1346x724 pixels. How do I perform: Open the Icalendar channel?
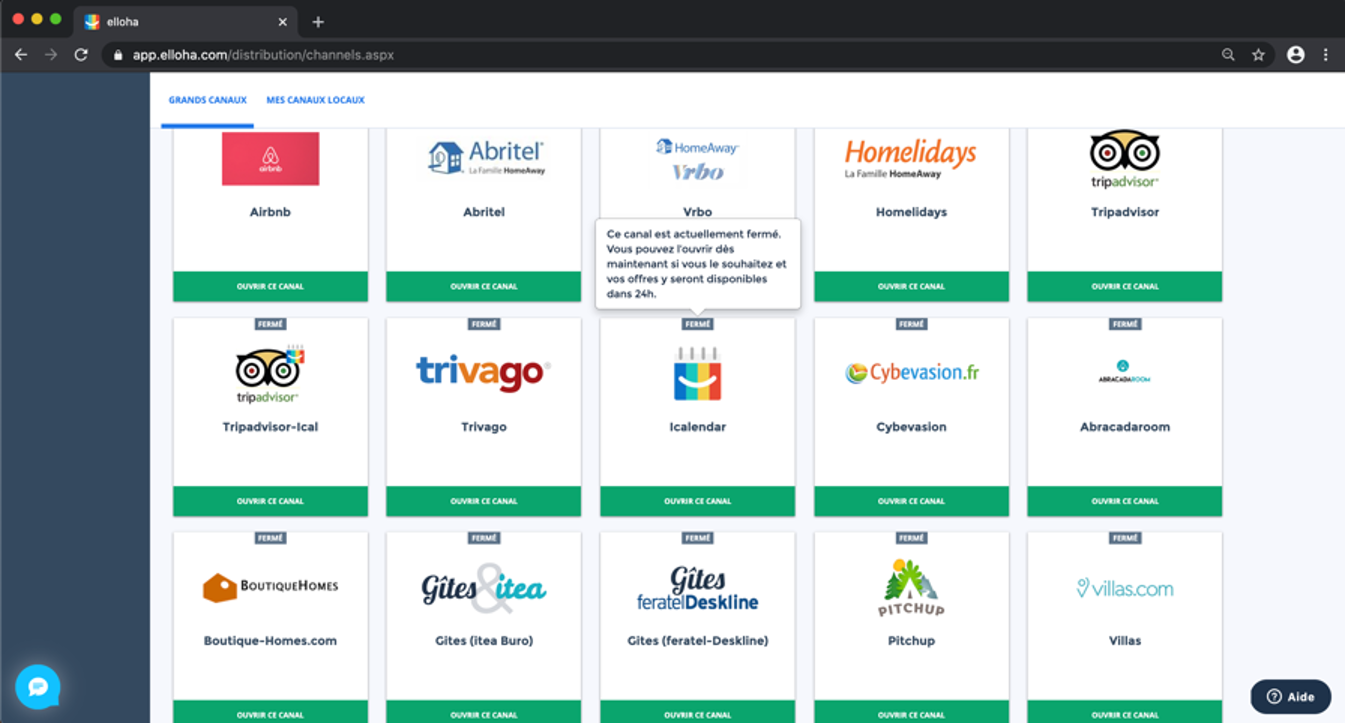click(698, 501)
